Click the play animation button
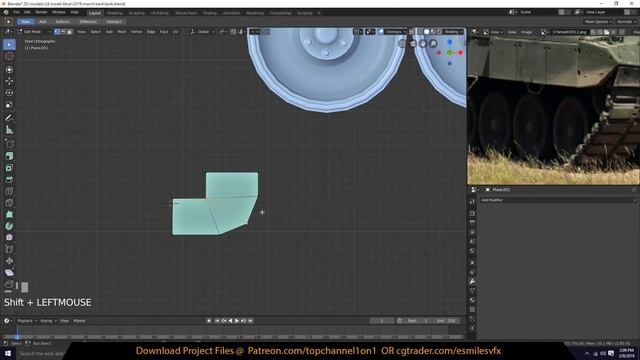640x360 pixels. 237,321
